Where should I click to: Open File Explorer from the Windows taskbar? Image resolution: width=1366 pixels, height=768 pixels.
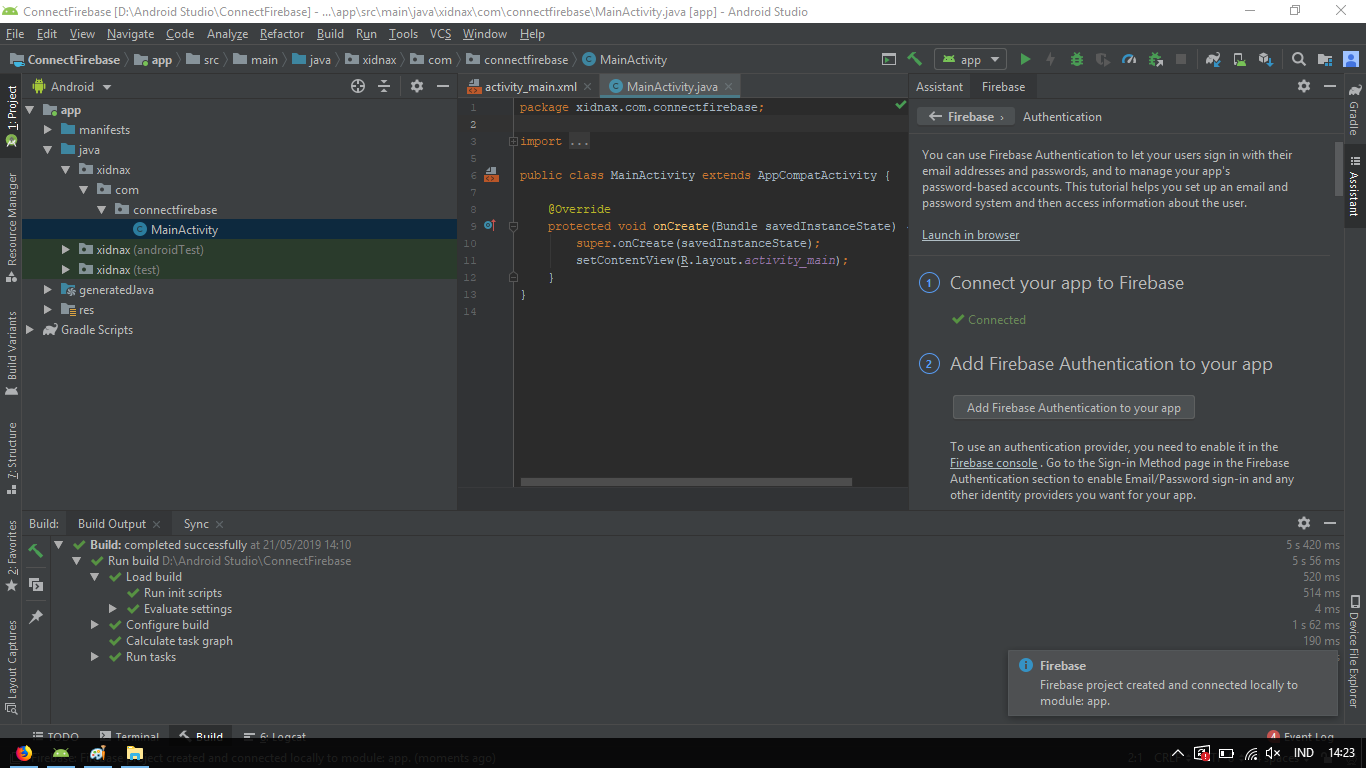pyautogui.click(x=134, y=753)
